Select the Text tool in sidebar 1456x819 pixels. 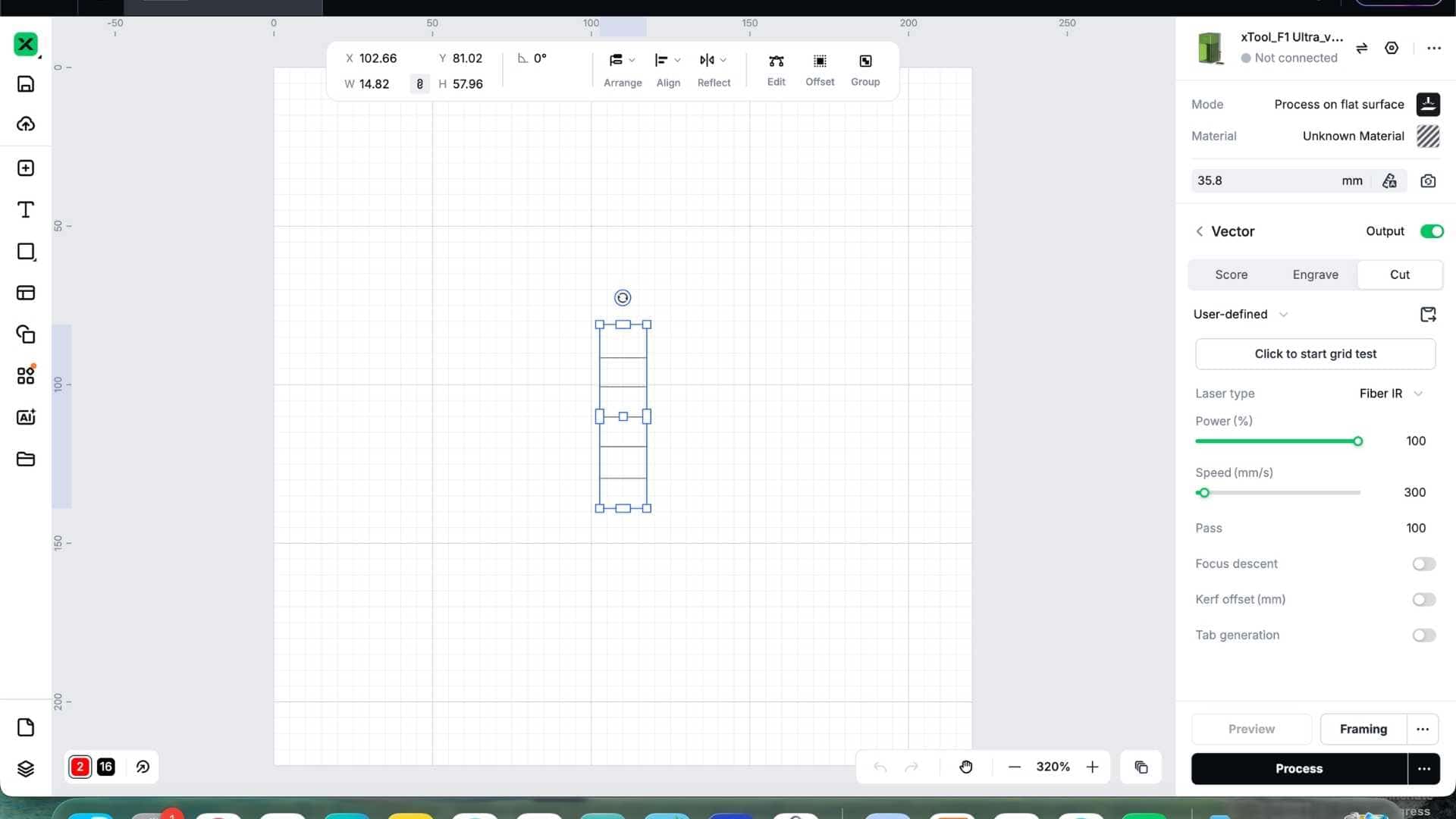click(26, 210)
